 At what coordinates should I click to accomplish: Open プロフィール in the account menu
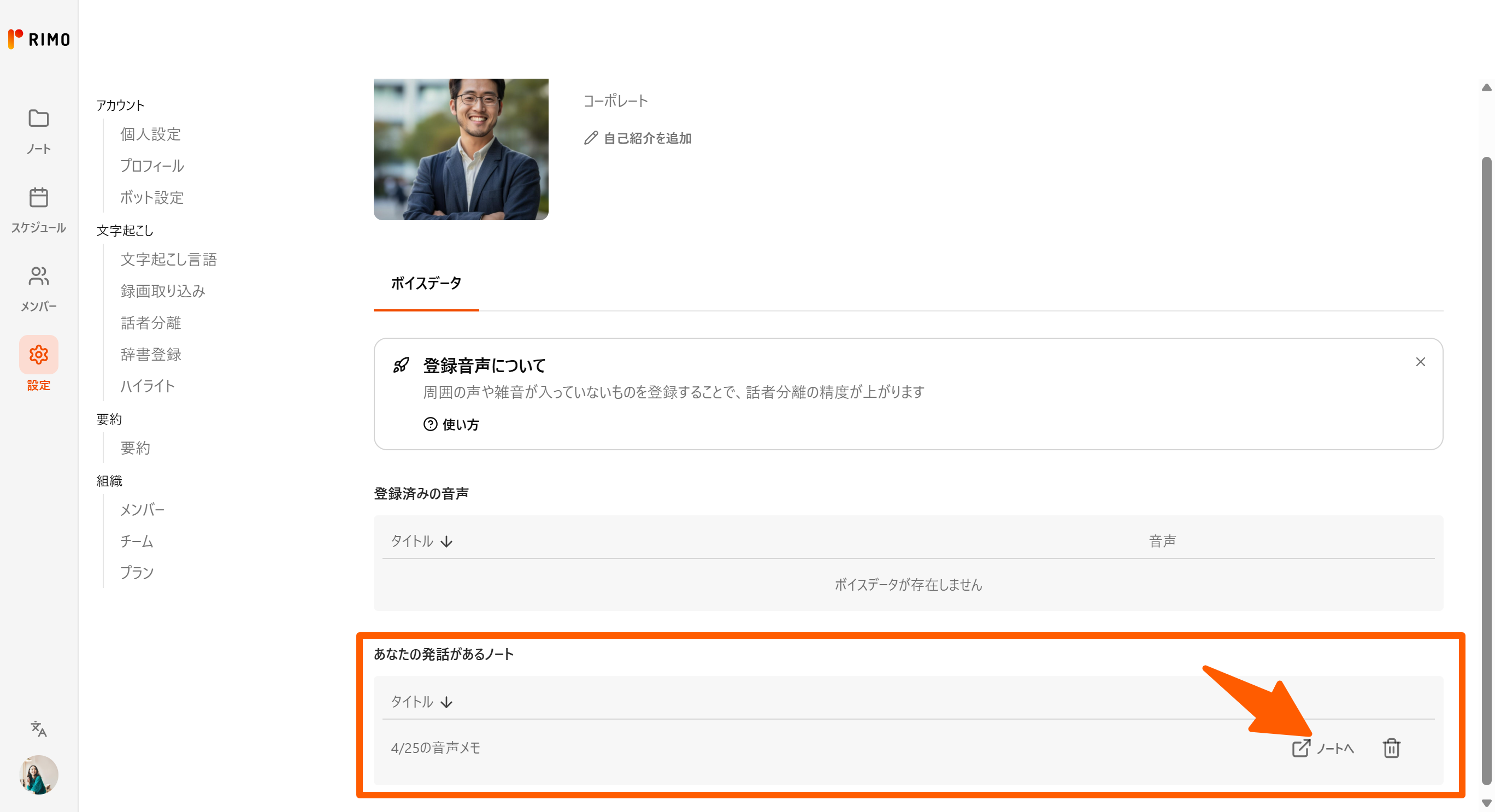(x=152, y=166)
